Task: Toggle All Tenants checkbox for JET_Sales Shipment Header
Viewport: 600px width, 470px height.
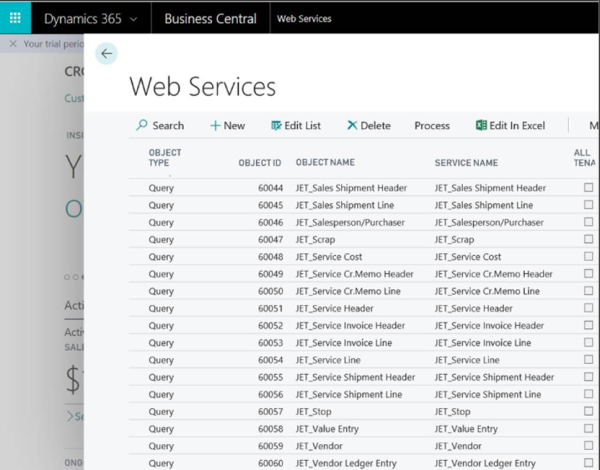Action: (589, 188)
